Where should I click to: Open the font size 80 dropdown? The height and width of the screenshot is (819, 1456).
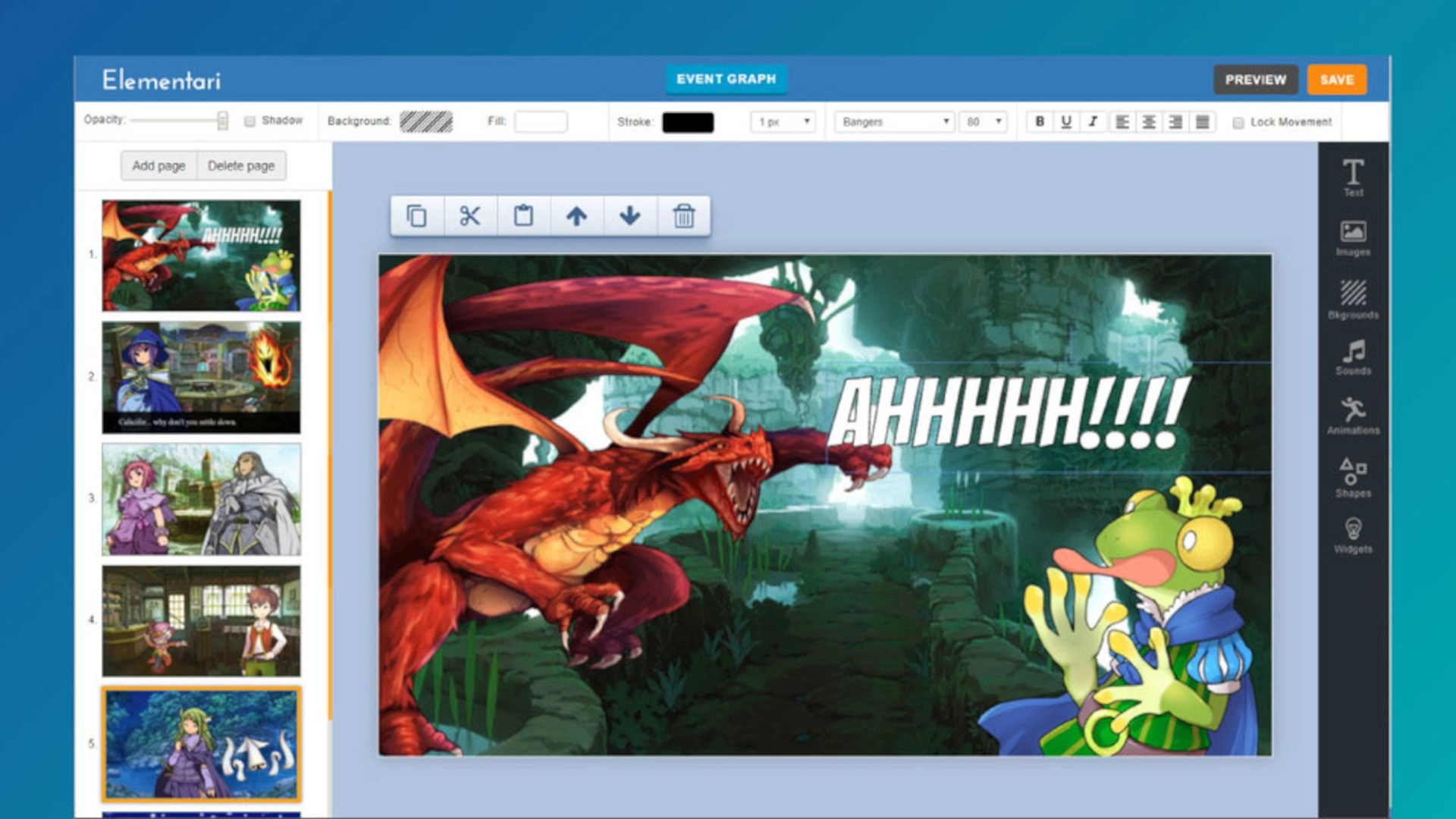(983, 121)
